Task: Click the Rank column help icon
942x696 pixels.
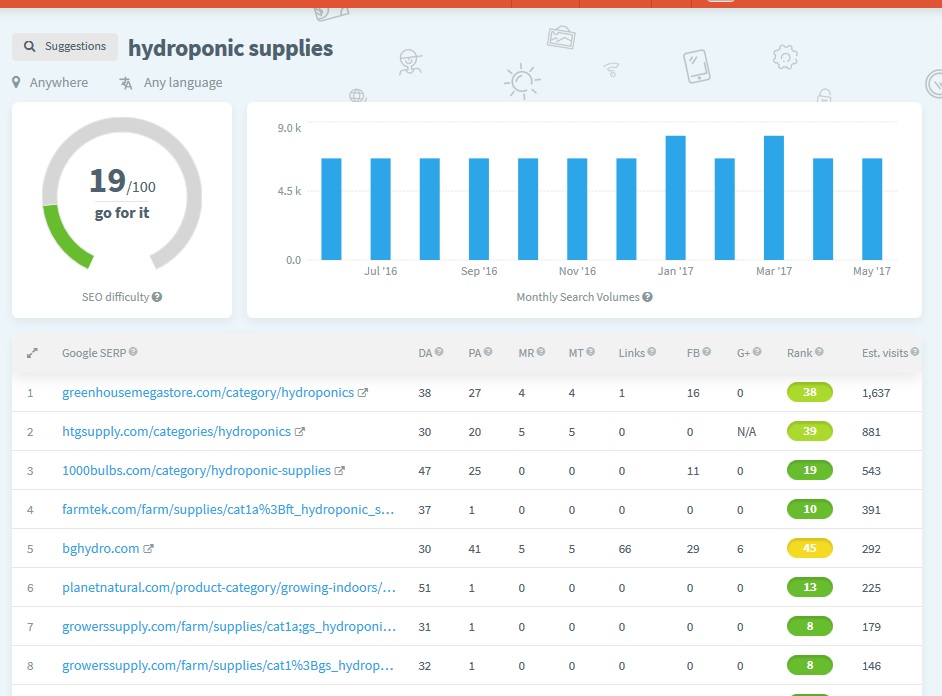Action: point(819,352)
